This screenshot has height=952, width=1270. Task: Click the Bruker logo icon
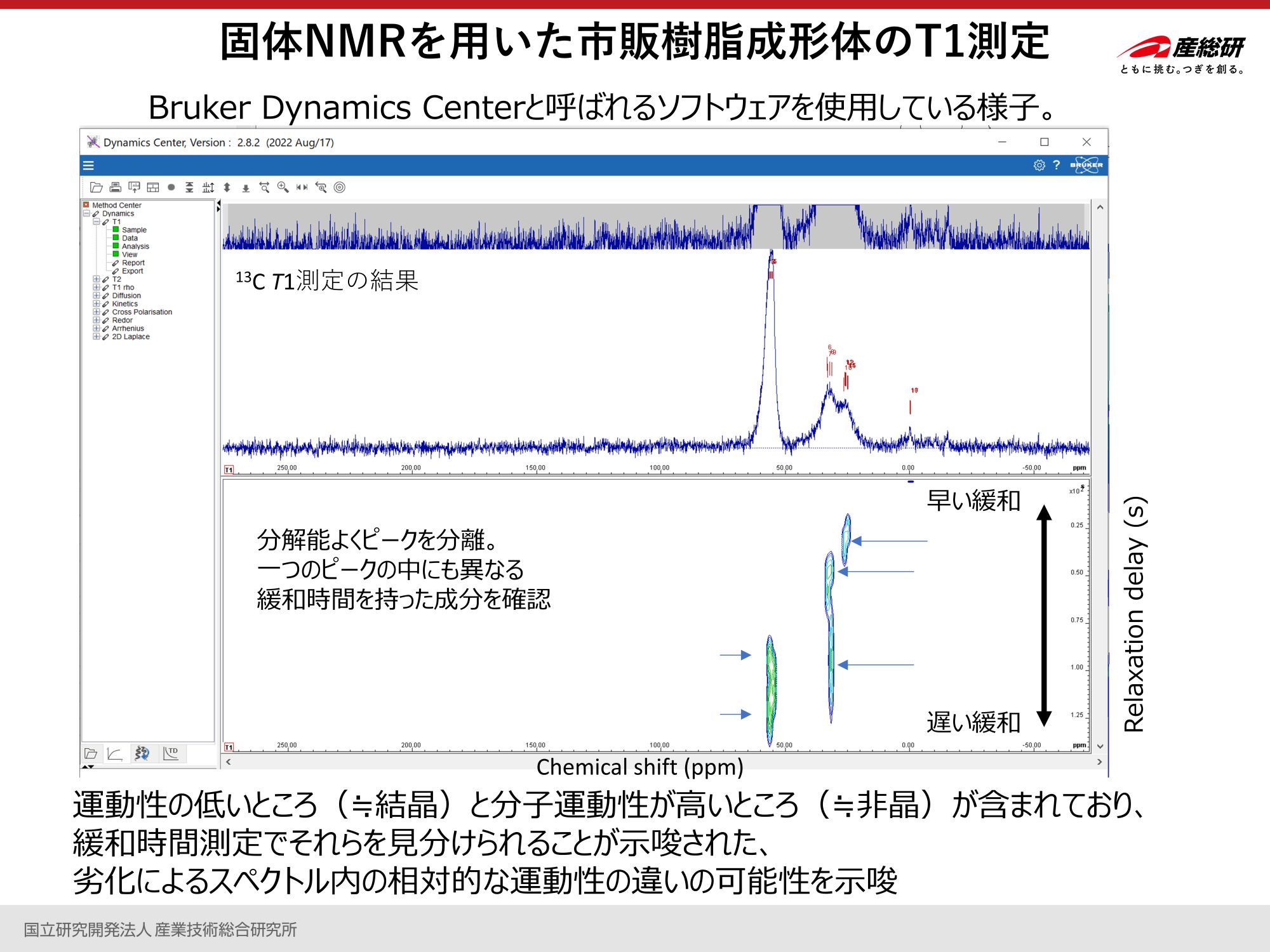[1086, 165]
